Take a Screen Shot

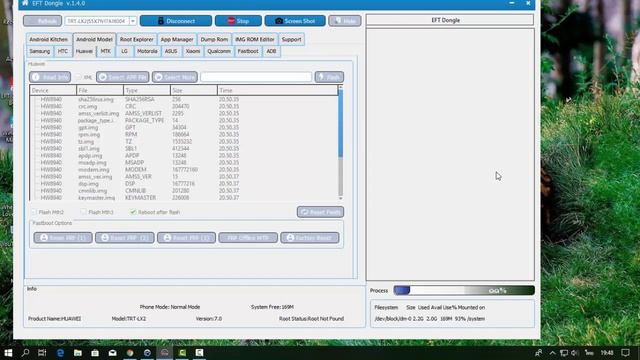(x=295, y=21)
